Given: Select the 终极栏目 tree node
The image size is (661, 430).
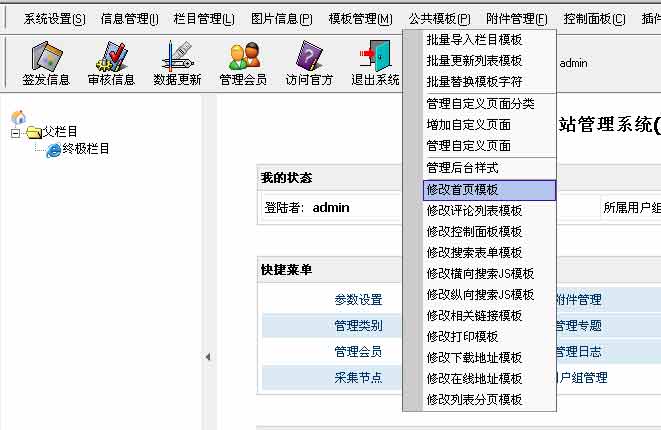Looking at the screenshot, I should tap(85, 149).
